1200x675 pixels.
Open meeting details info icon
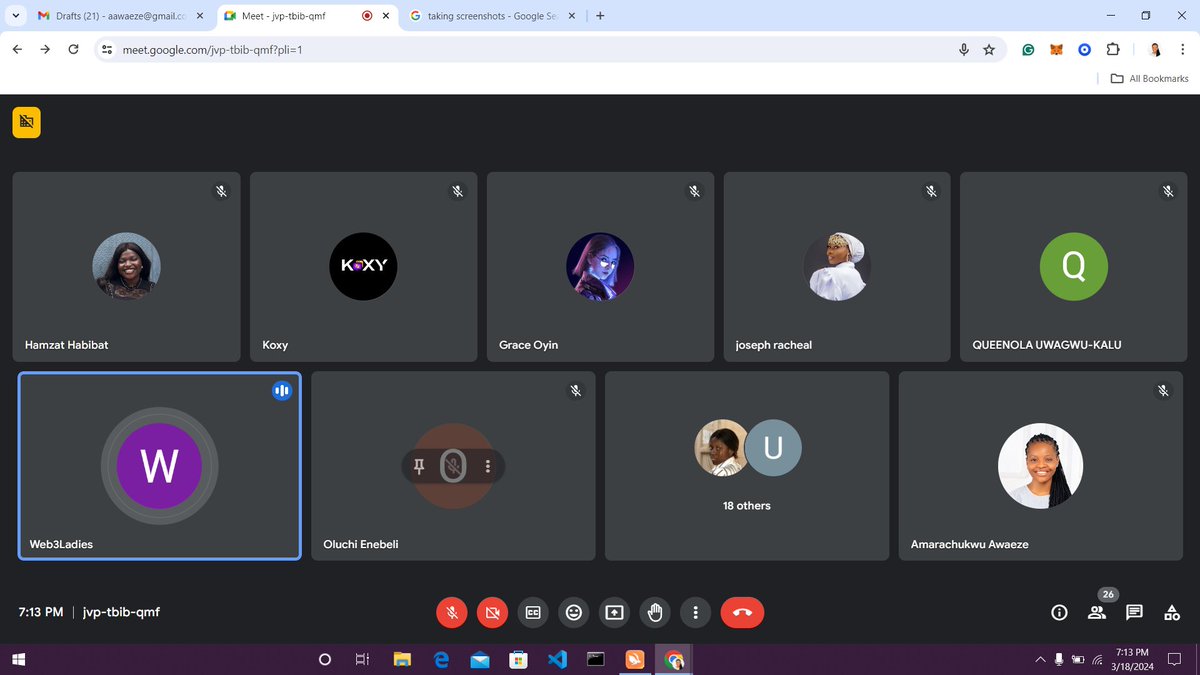point(1059,612)
